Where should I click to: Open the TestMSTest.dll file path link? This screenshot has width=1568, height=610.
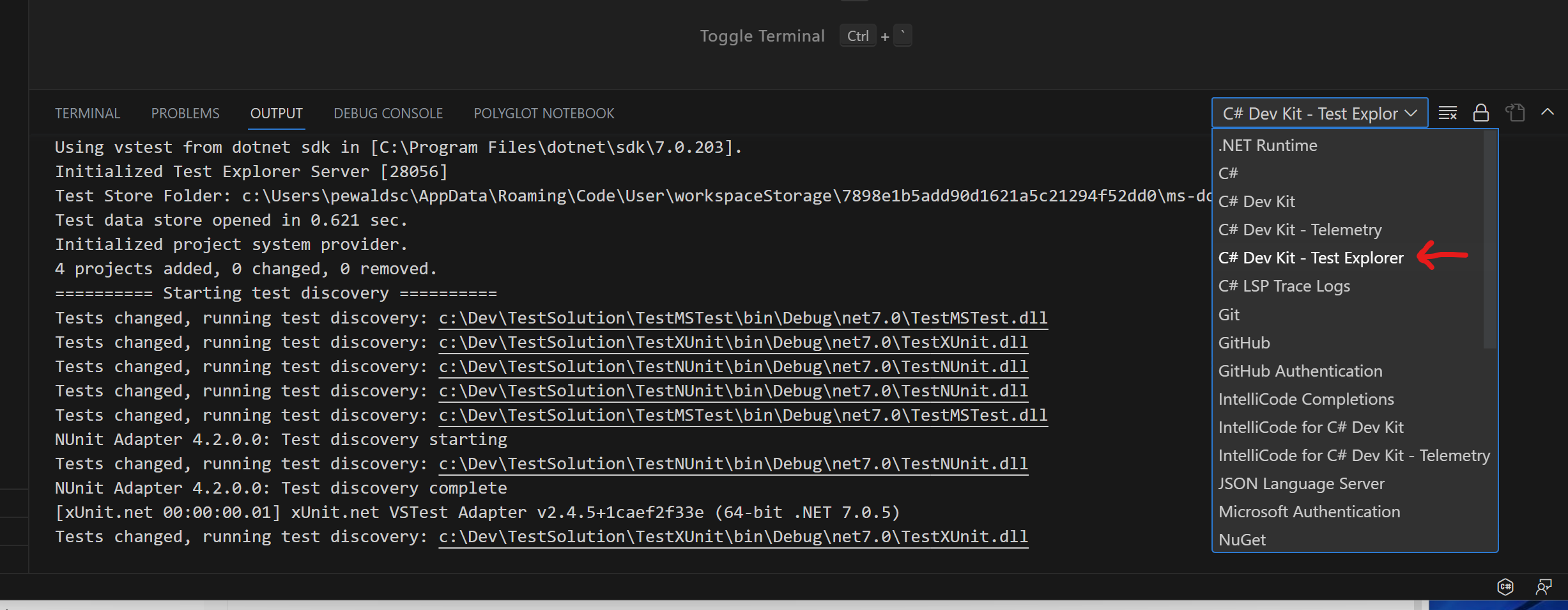click(742, 317)
